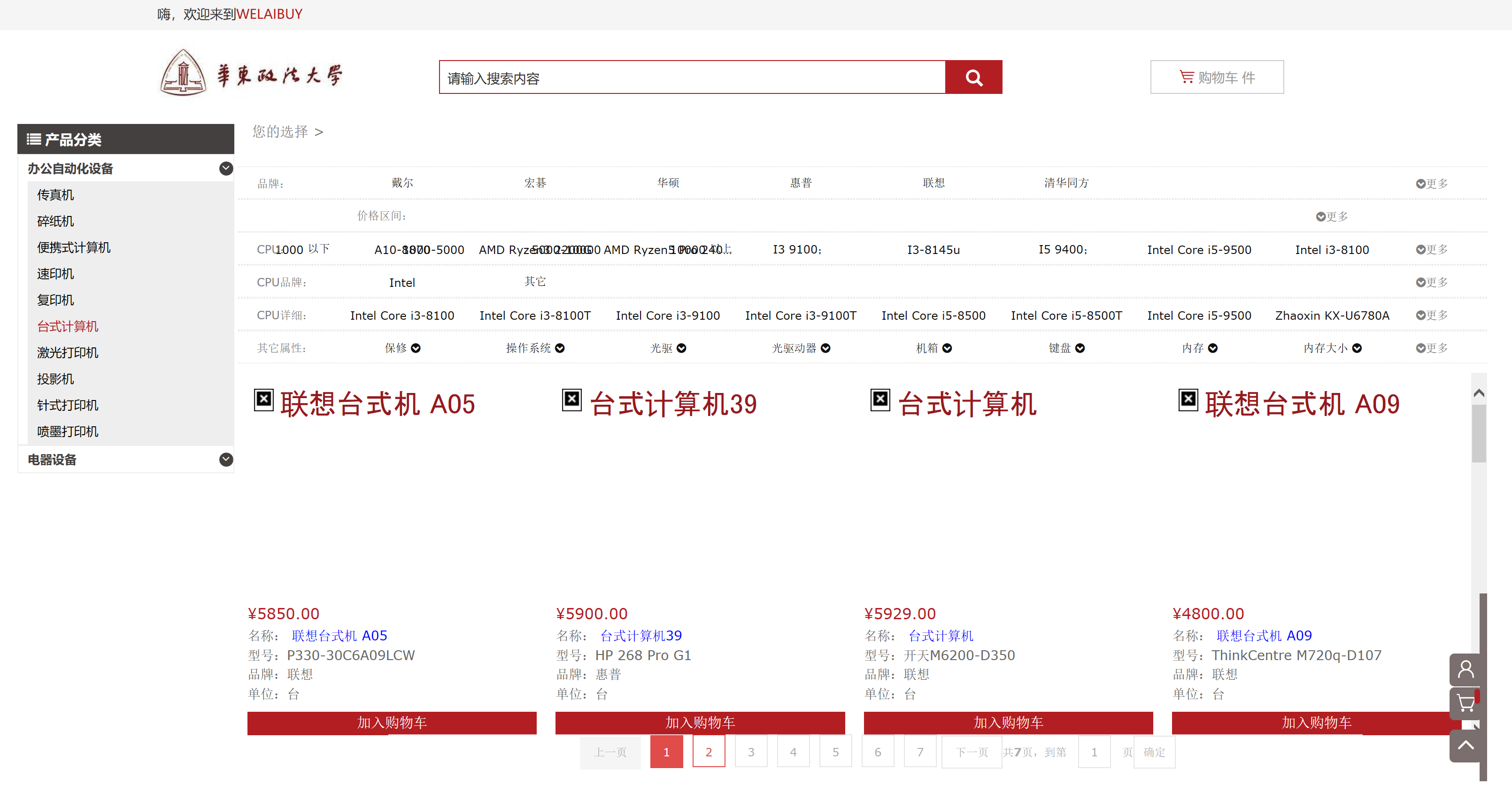Filter CPU品牌 by 其它

point(535,282)
